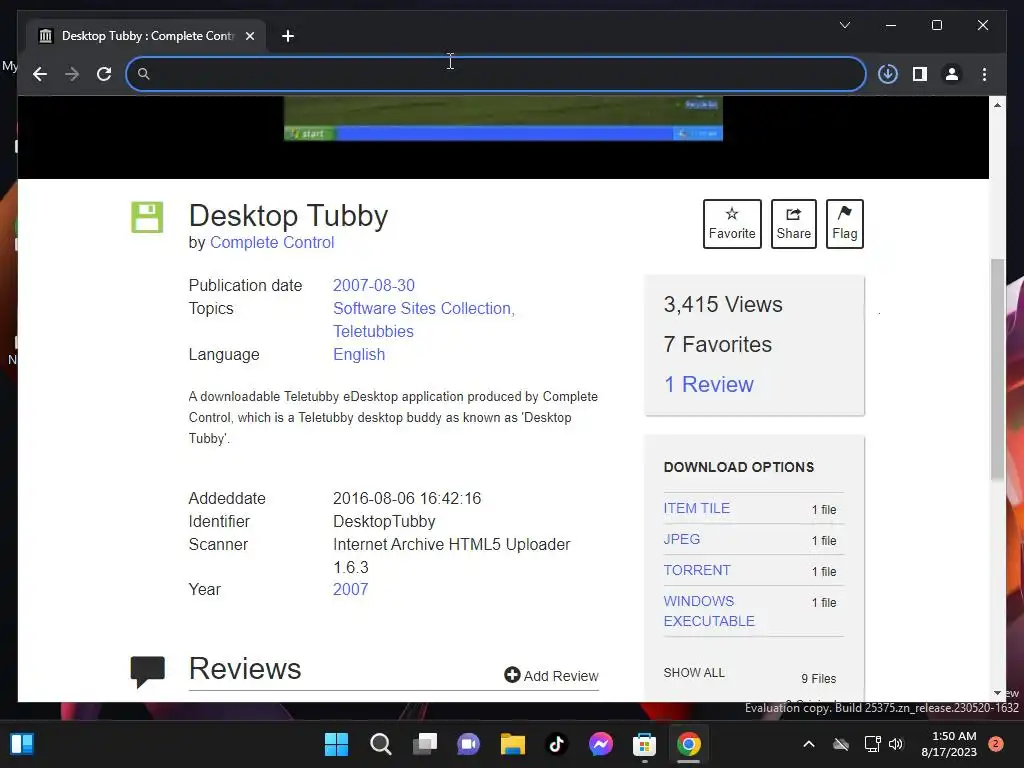Click the Reviews speech bubble icon
Image resolution: width=1024 pixels, height=768 pixels.
click(148, 672)
